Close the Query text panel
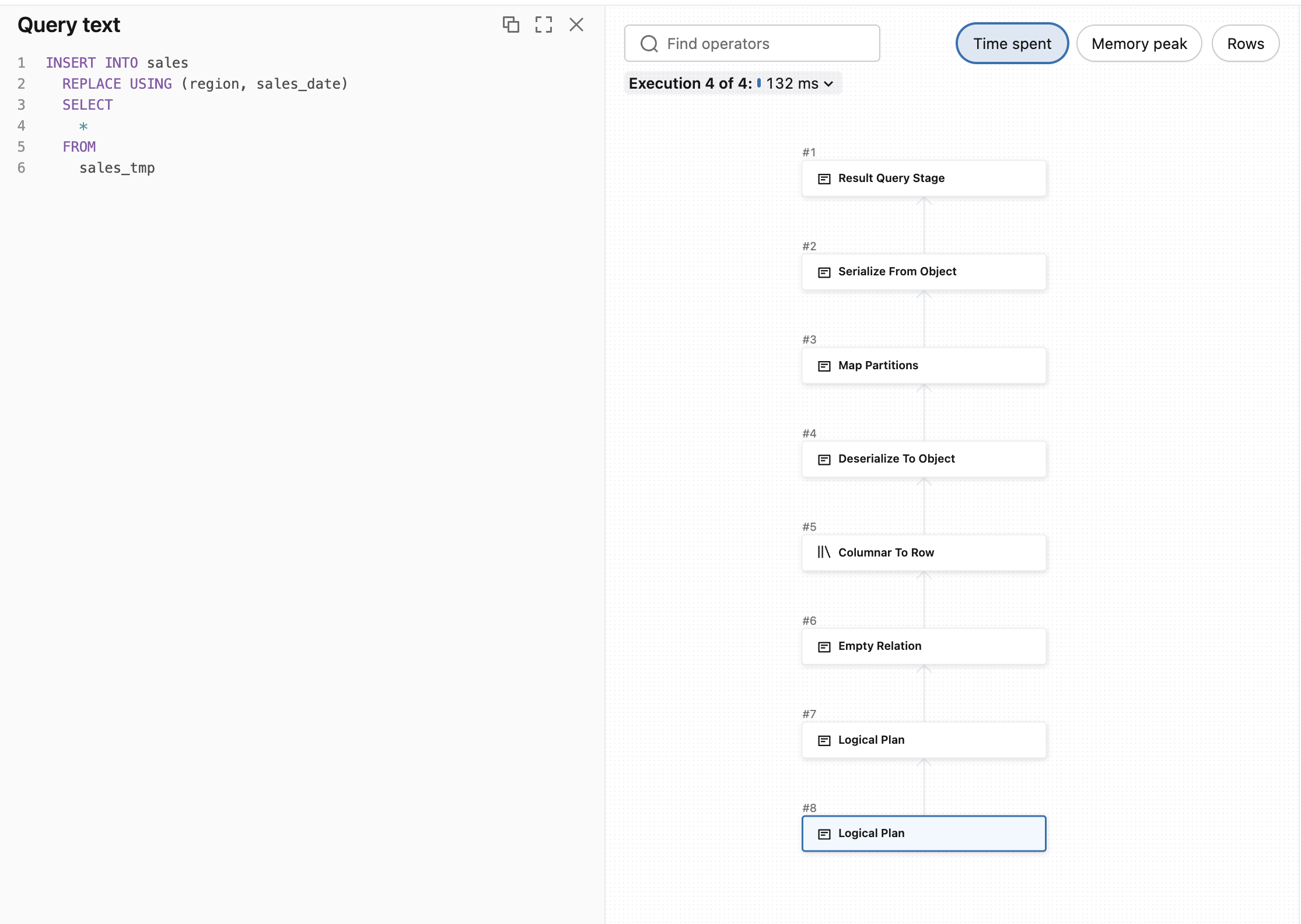Screen dimensions: 1301x924 pyautogui.click(x=576, y=24)
